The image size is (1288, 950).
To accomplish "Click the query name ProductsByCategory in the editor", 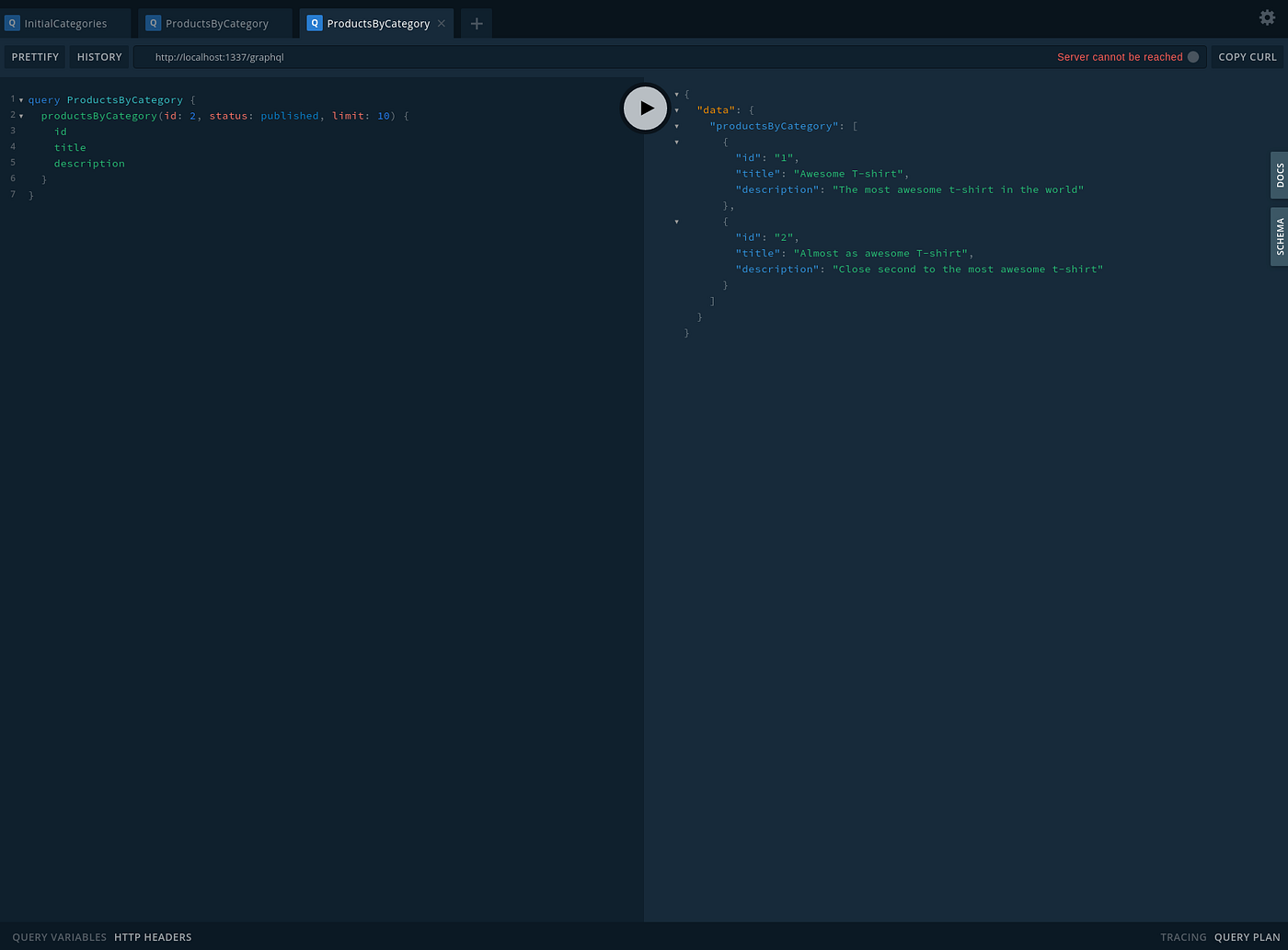I will tap(125, 99).
